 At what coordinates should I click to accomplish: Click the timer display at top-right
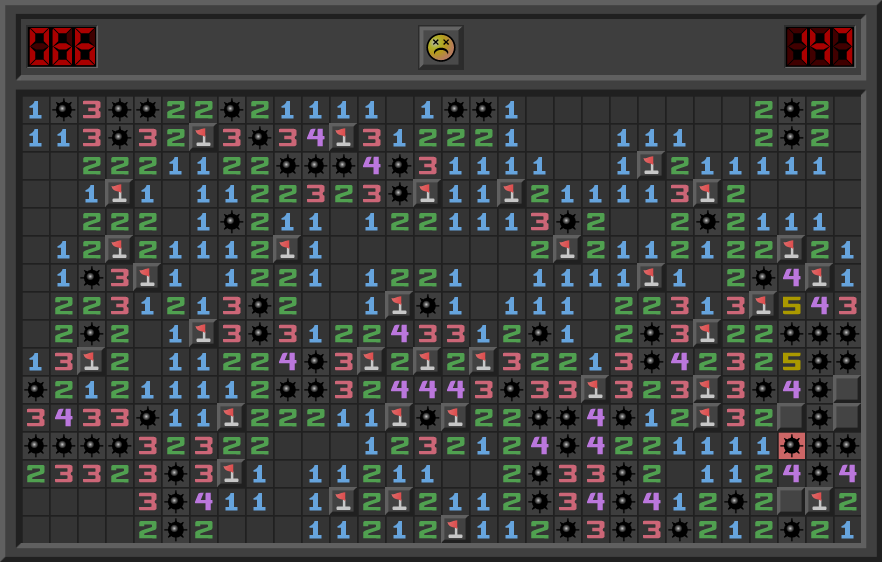pyautogui.click(x=819, y=47)
